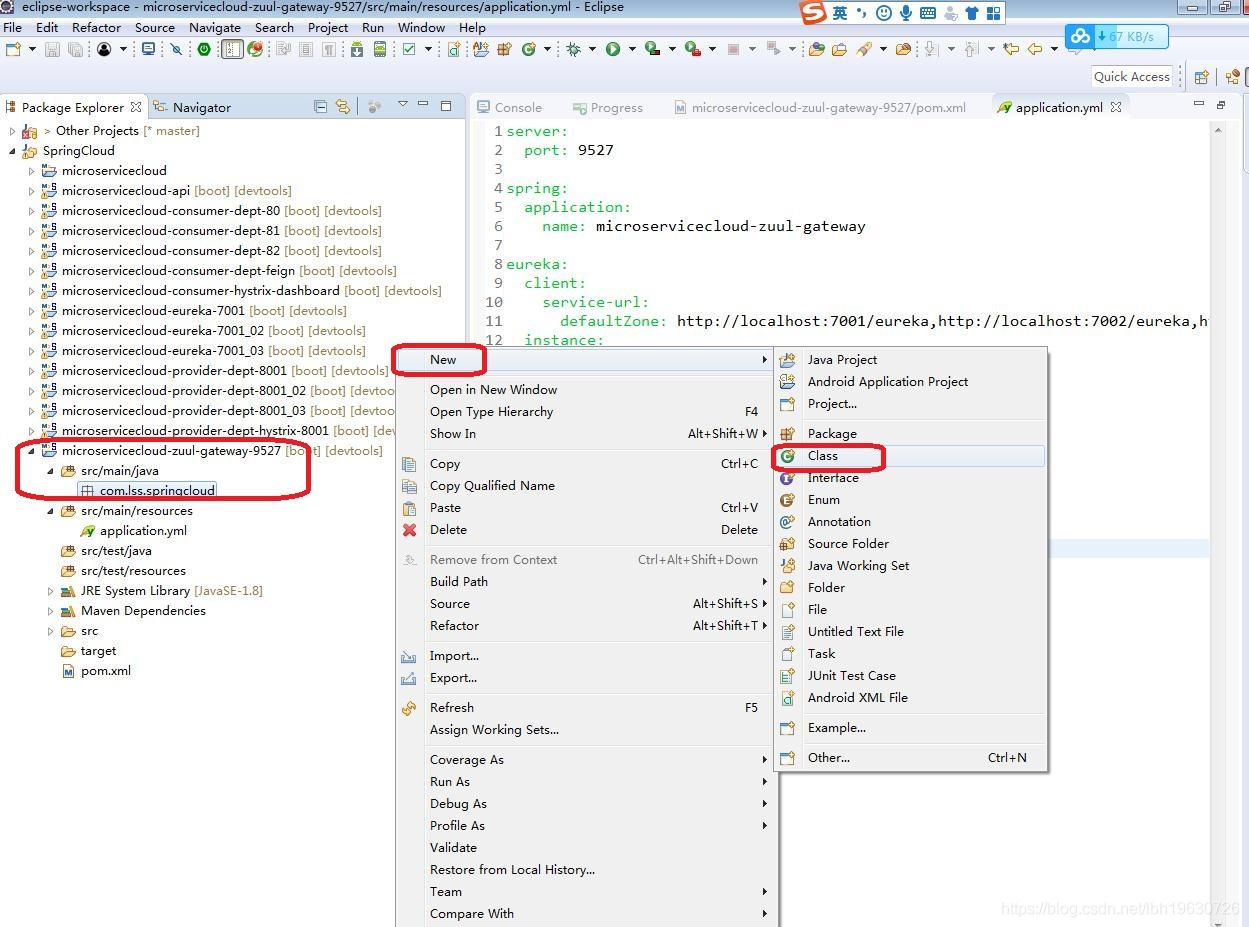Toggle the show line numbers toolbar icon

click(x=232, y=49)
